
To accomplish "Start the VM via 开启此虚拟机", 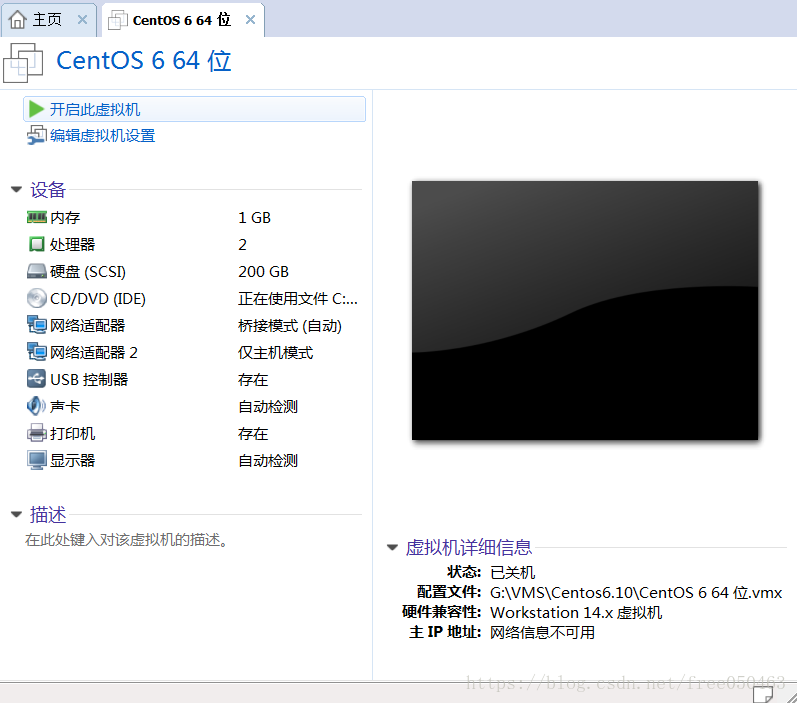I will coord(194,109).
